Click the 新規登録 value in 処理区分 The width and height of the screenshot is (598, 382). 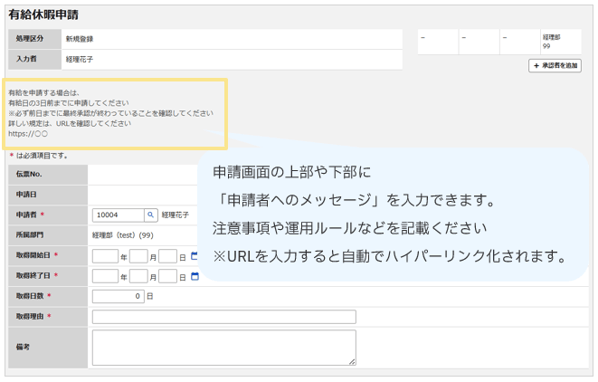(x=79, y=39)
